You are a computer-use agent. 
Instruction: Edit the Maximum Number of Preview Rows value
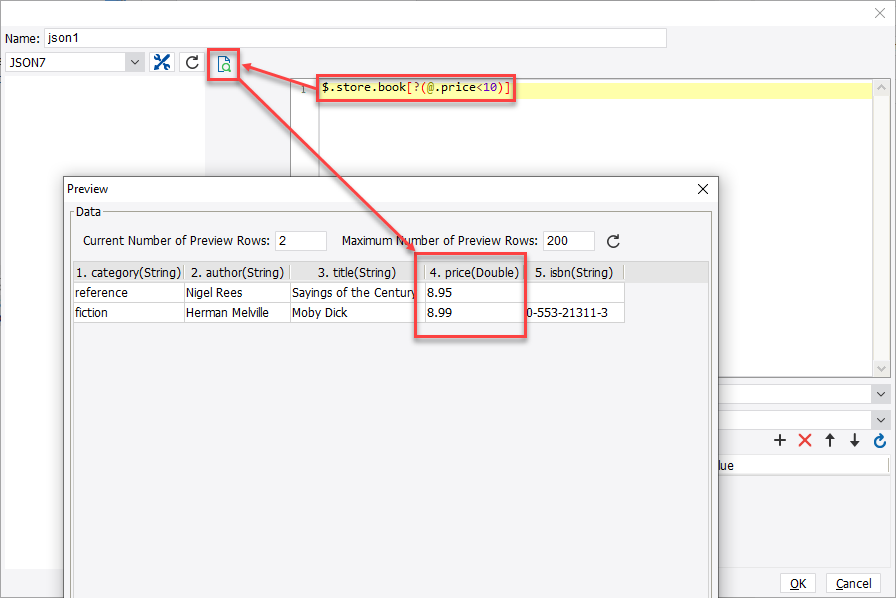tap(568, 241)
